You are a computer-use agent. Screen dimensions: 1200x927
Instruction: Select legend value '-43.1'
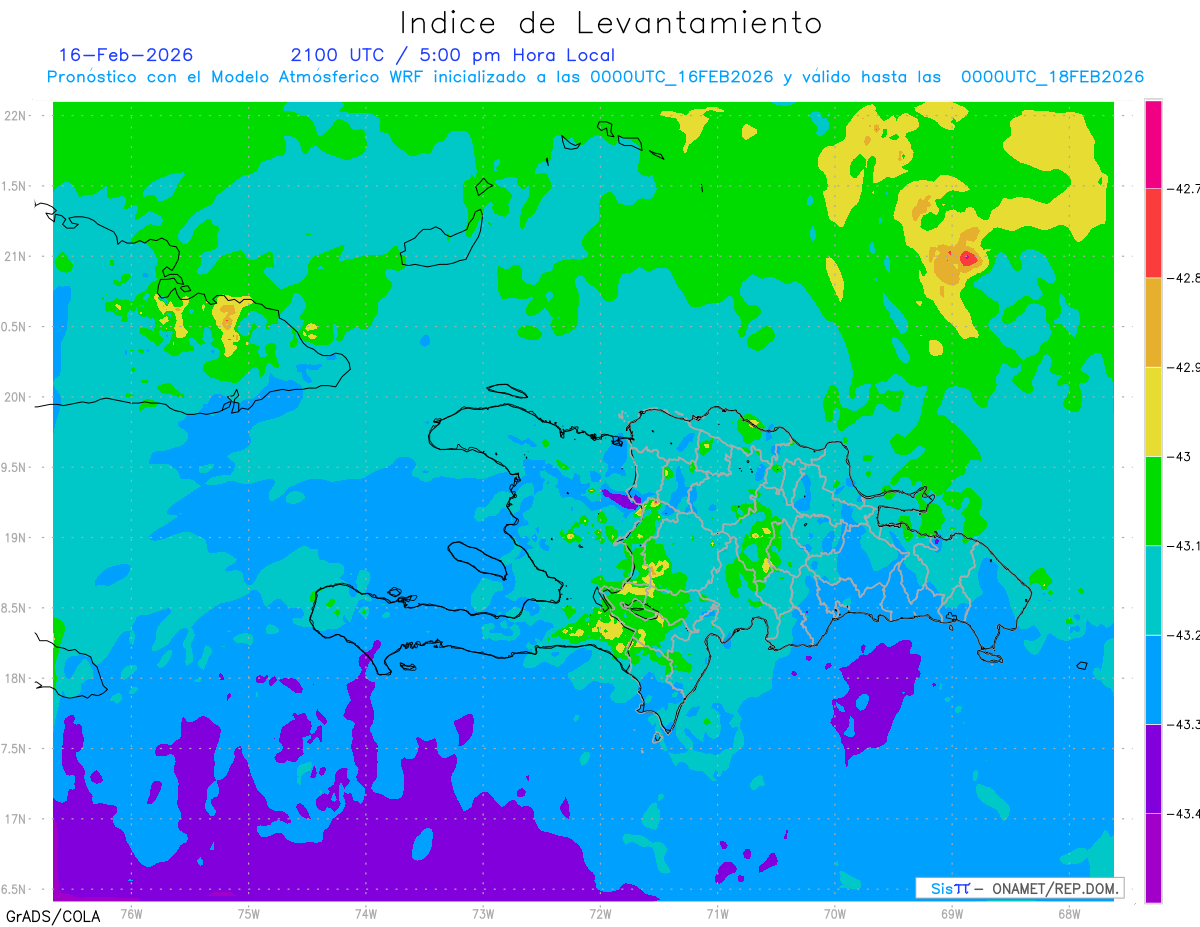(x=1183, y=546)
